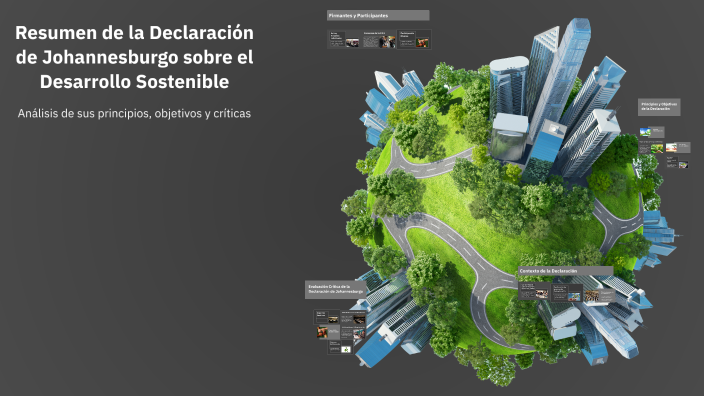Viewport: 704px width, 396px height.
Task: Select the main presentation title text
Action: point(134,57)
